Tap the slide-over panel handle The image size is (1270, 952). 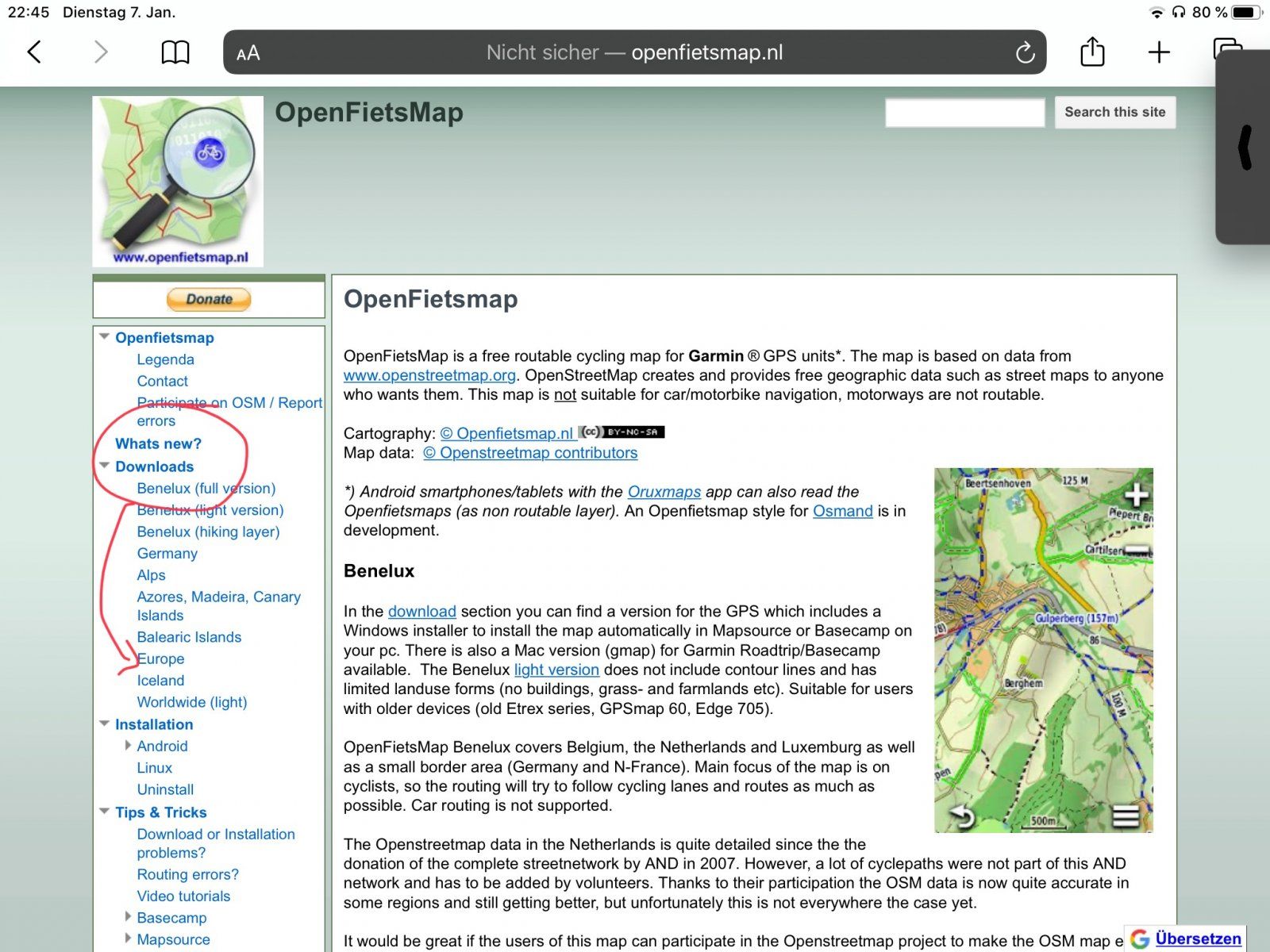pos(1245,148)
